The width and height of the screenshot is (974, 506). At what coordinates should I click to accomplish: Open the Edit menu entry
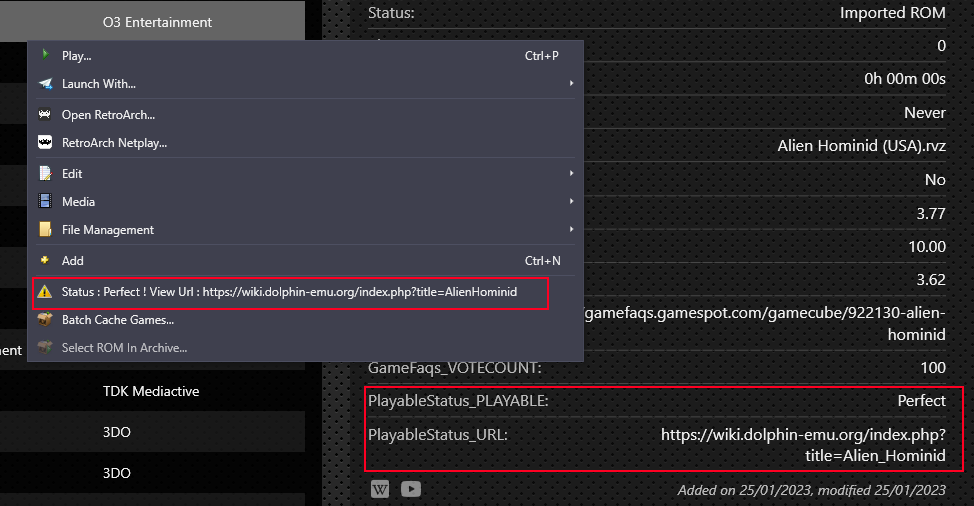point(305,173)
